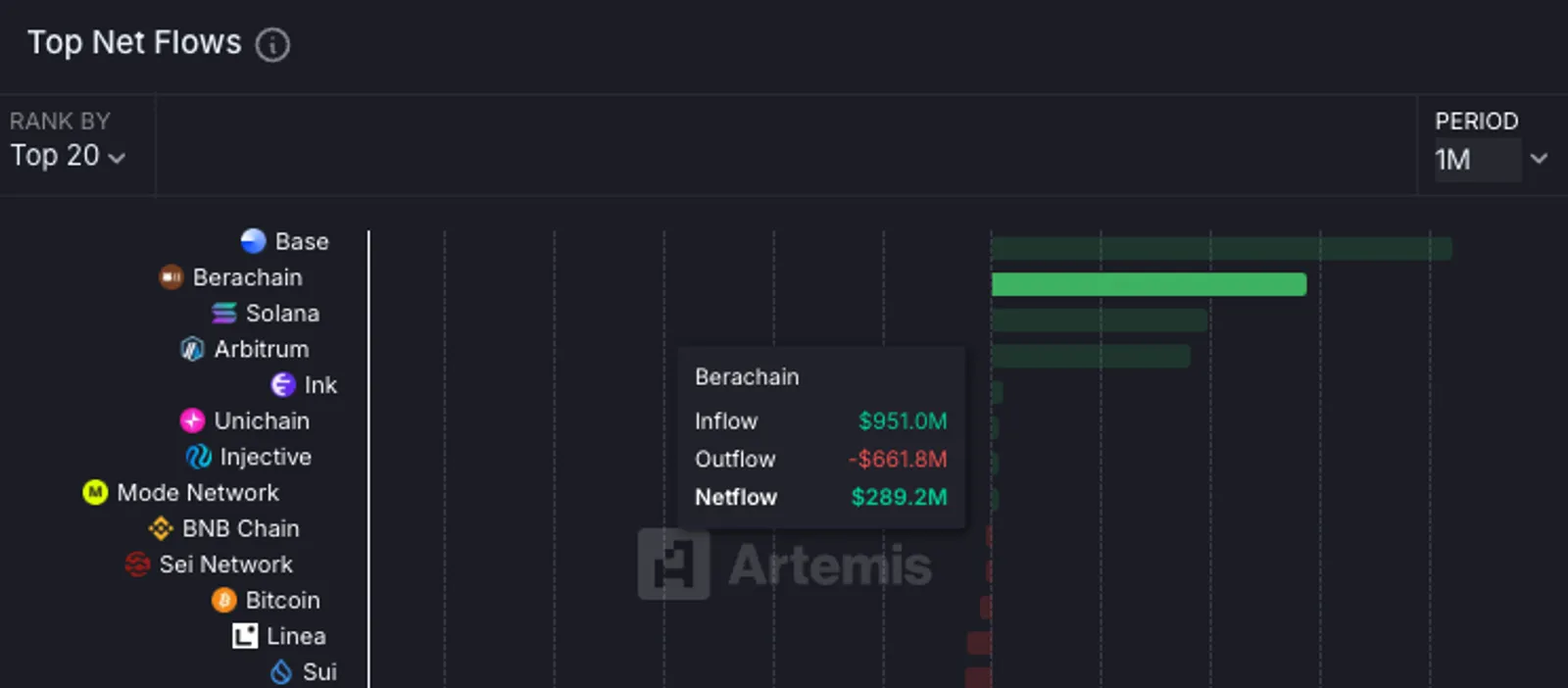Click the Ink logo icon
The height and width of the screenshot is (688, 1568).
pos(283,385)
